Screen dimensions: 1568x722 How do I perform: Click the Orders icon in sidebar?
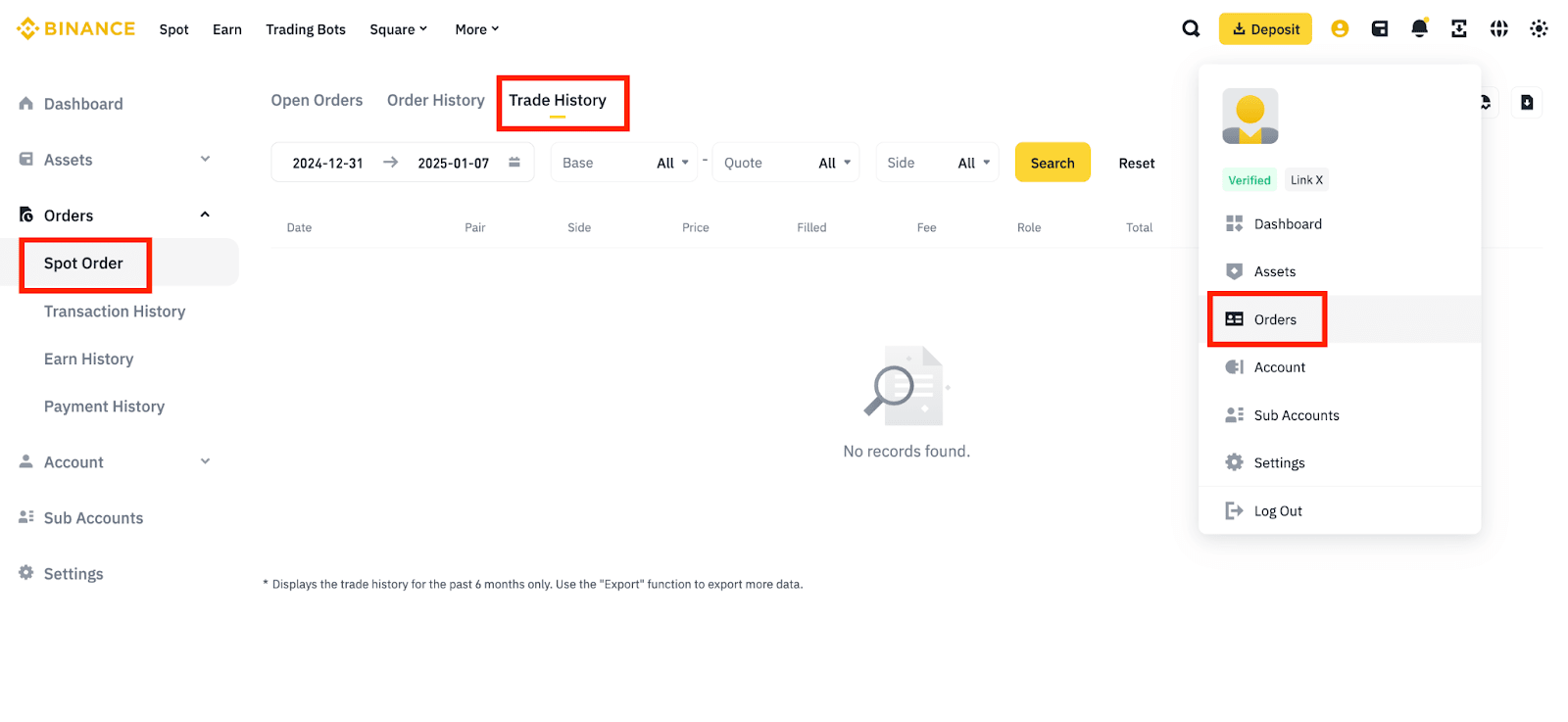coord(26,215)
